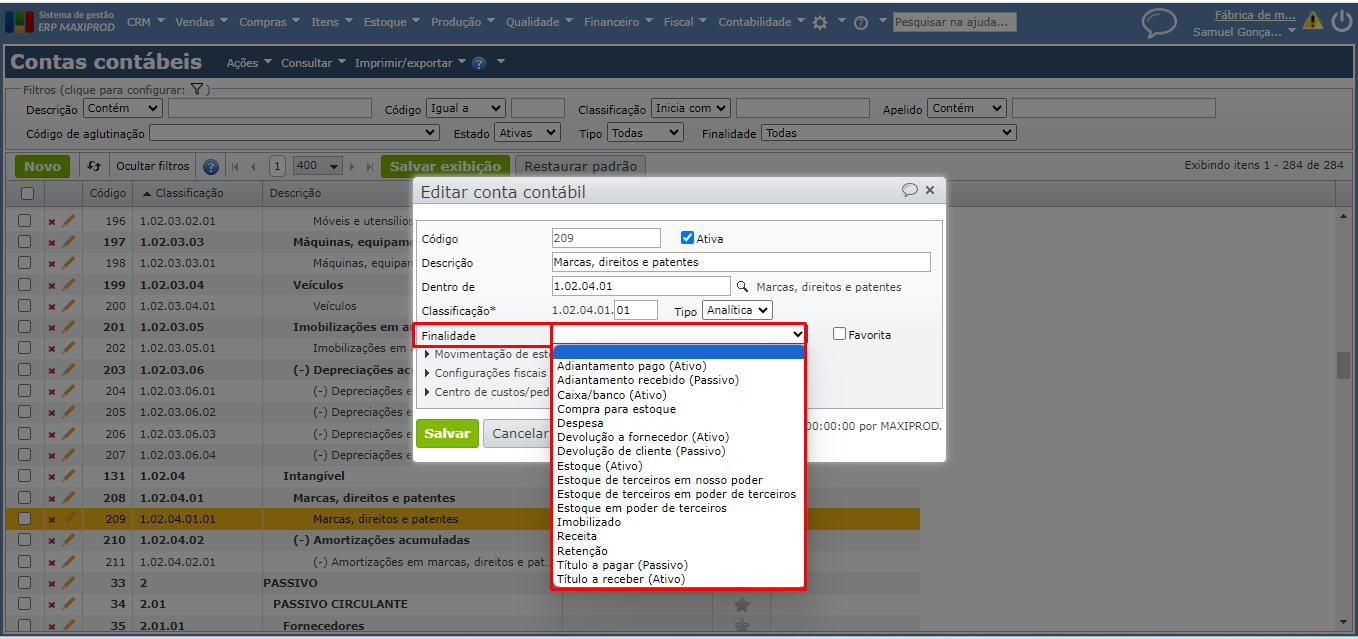This screenshot has width=1358, height=639.
Task: Check the row 199 Veículos checkbox
Action: point(25,285)
